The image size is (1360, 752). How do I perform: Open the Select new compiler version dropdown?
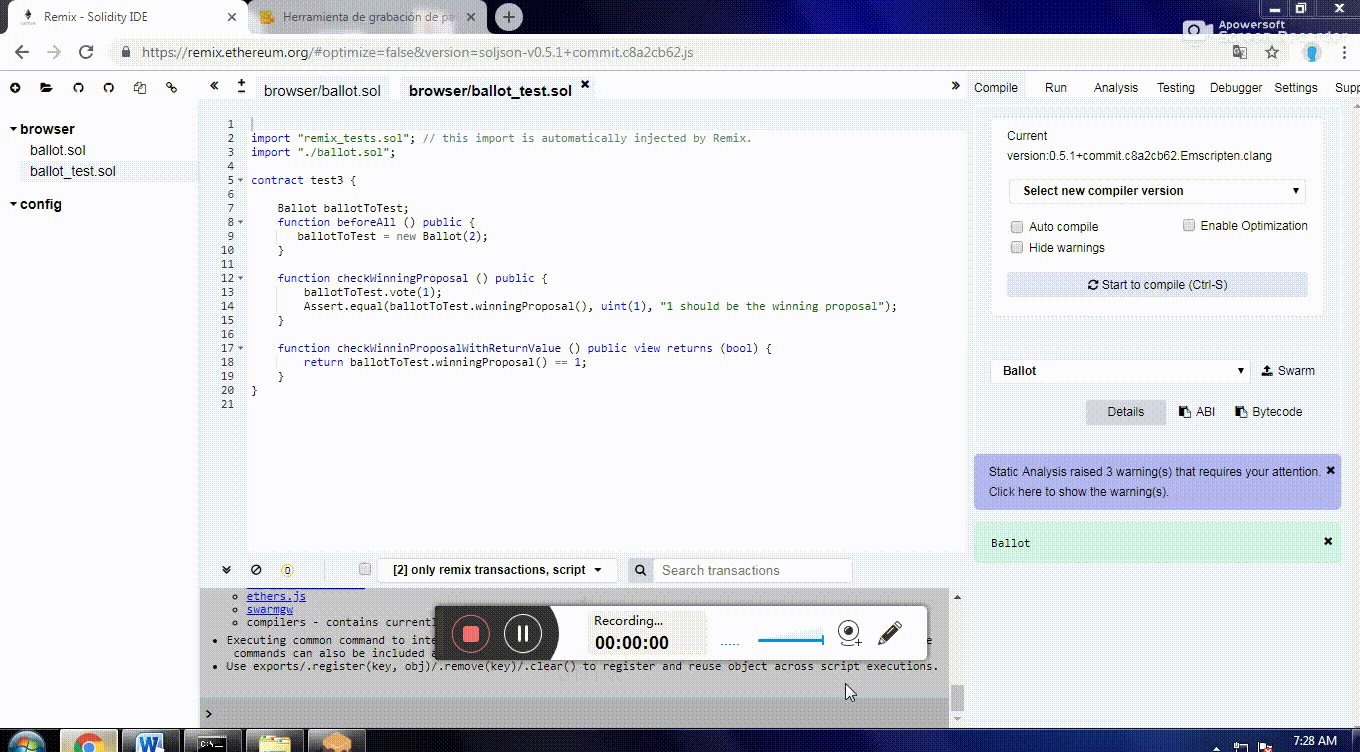click(1157, 191)
